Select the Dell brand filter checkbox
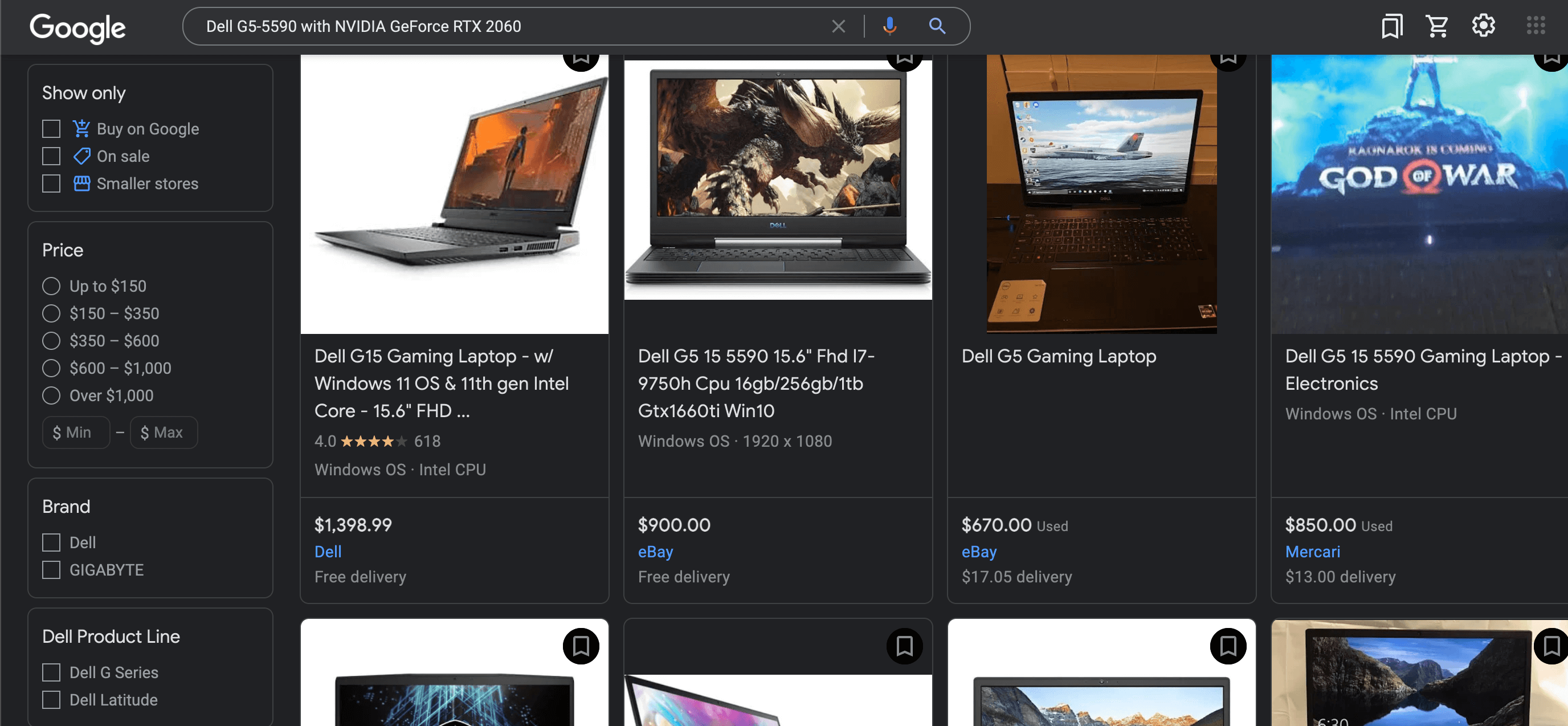The width and height of the screenshot is (1568, 726). click(x=51, y=542)
